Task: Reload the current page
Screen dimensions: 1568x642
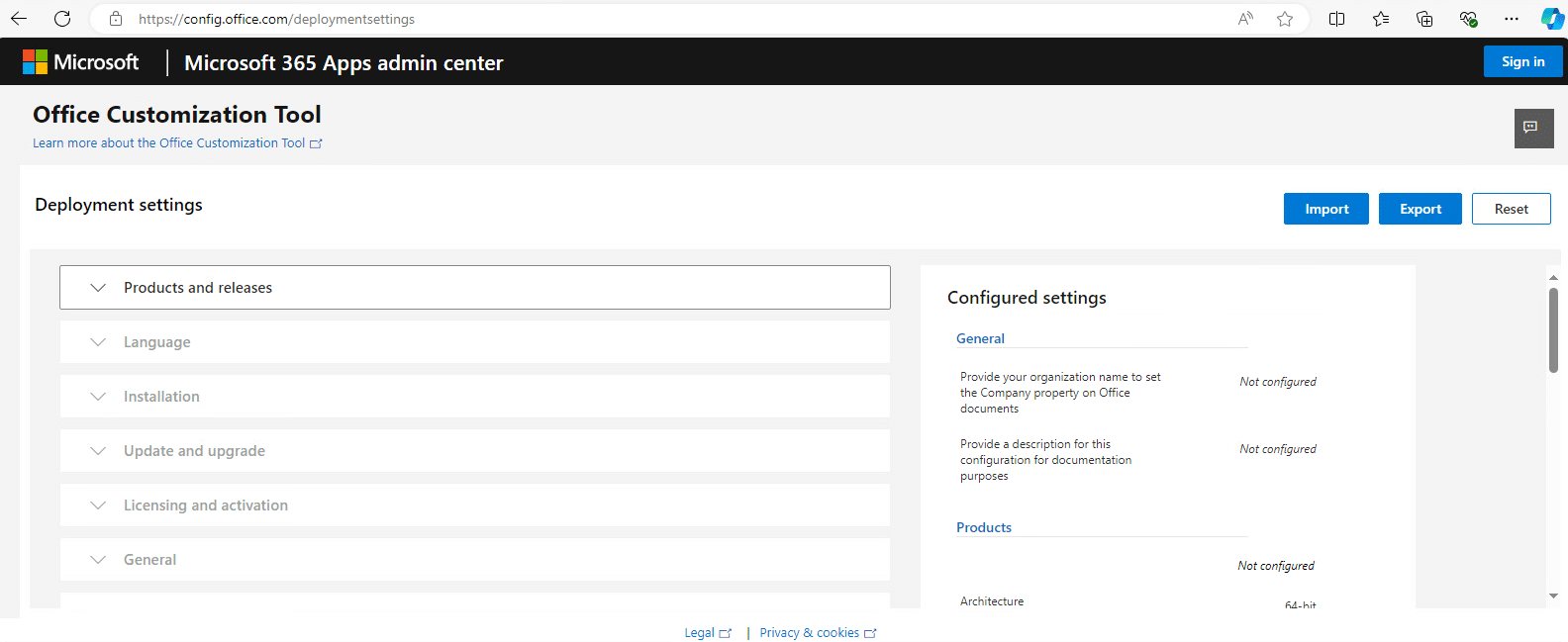Action: point(62,19)
